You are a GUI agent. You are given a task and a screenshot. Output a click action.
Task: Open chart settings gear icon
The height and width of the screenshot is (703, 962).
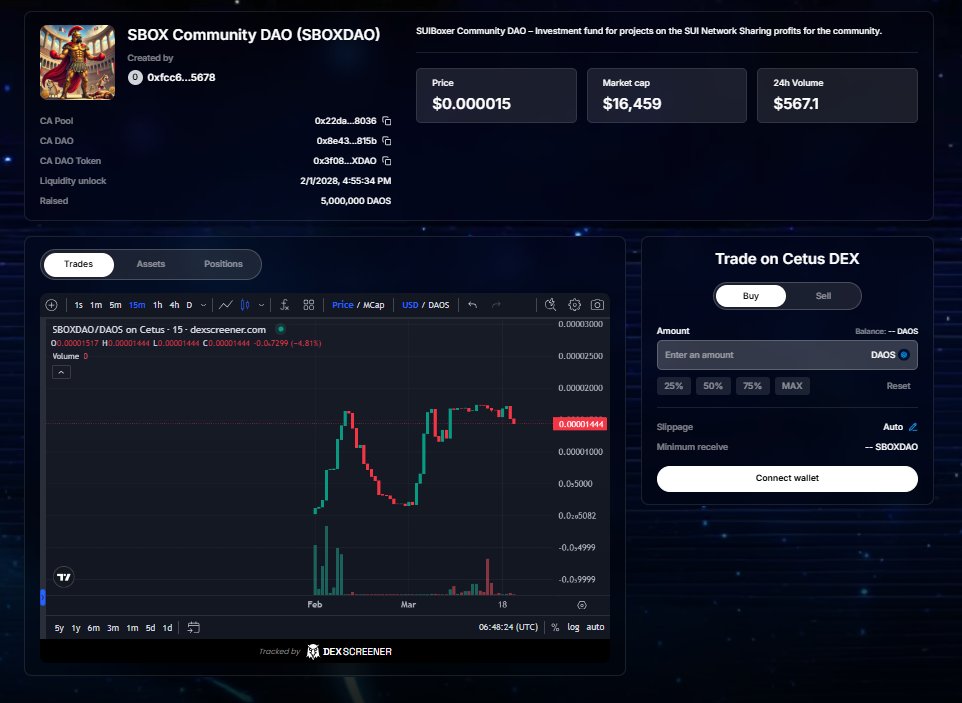(574, 305)
